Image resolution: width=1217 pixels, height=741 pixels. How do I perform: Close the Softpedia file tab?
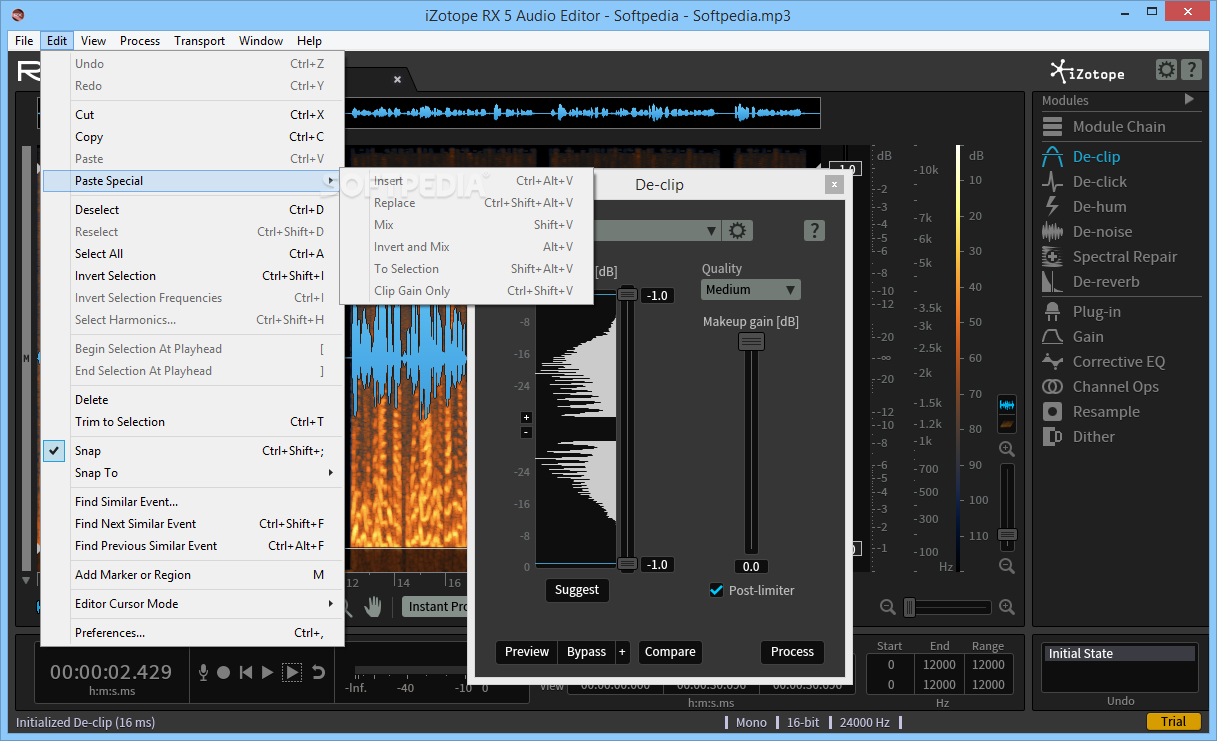coord(397,80)
